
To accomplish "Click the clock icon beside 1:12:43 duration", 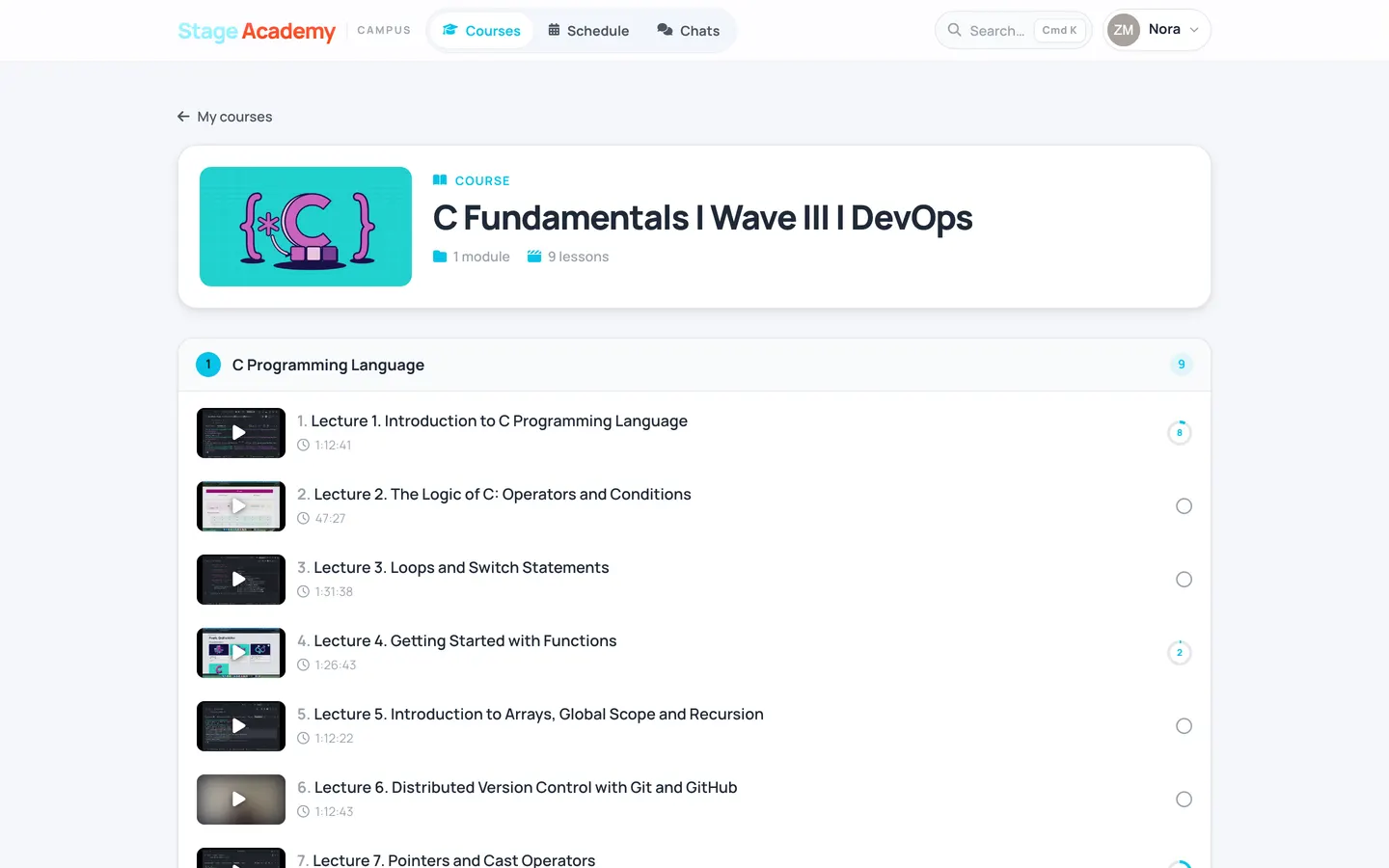I will (x=304, y=812).
